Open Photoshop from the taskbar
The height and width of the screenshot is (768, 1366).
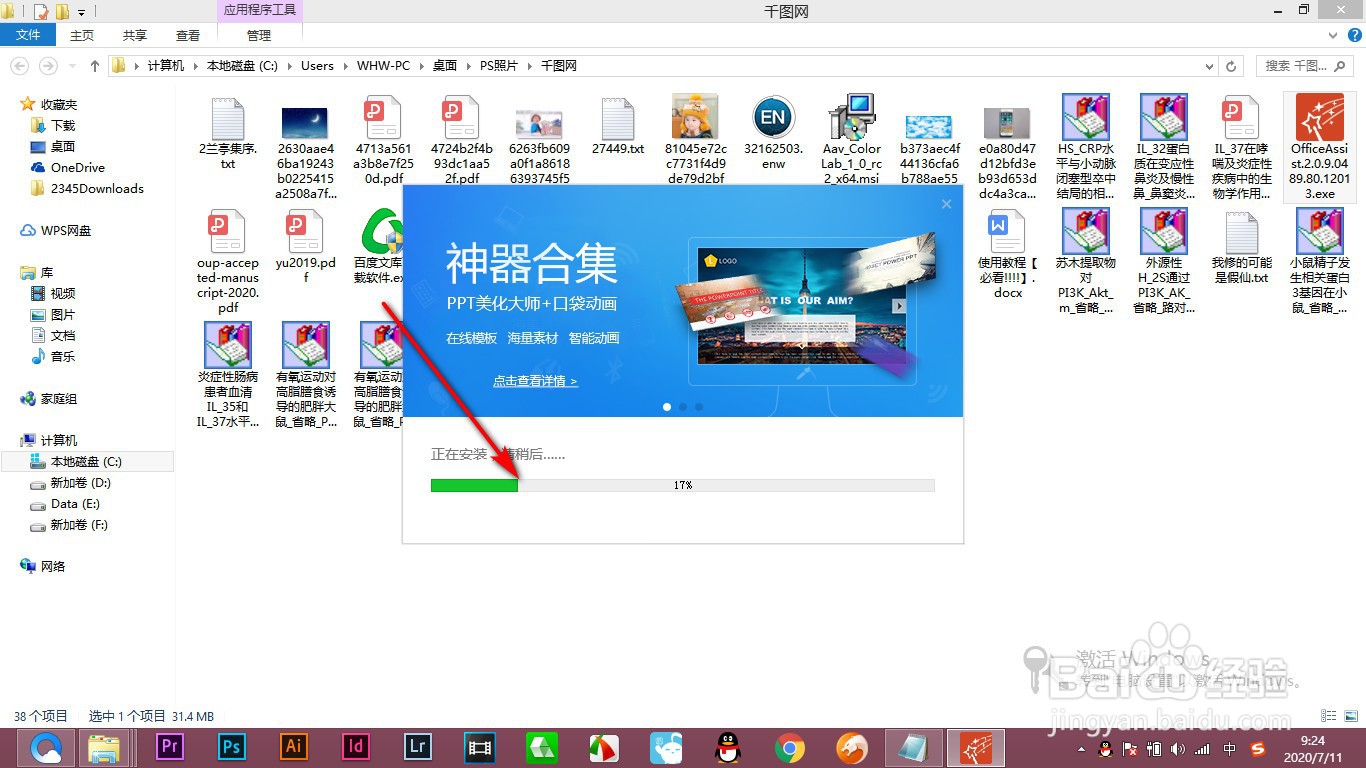[x=232, y=747]
